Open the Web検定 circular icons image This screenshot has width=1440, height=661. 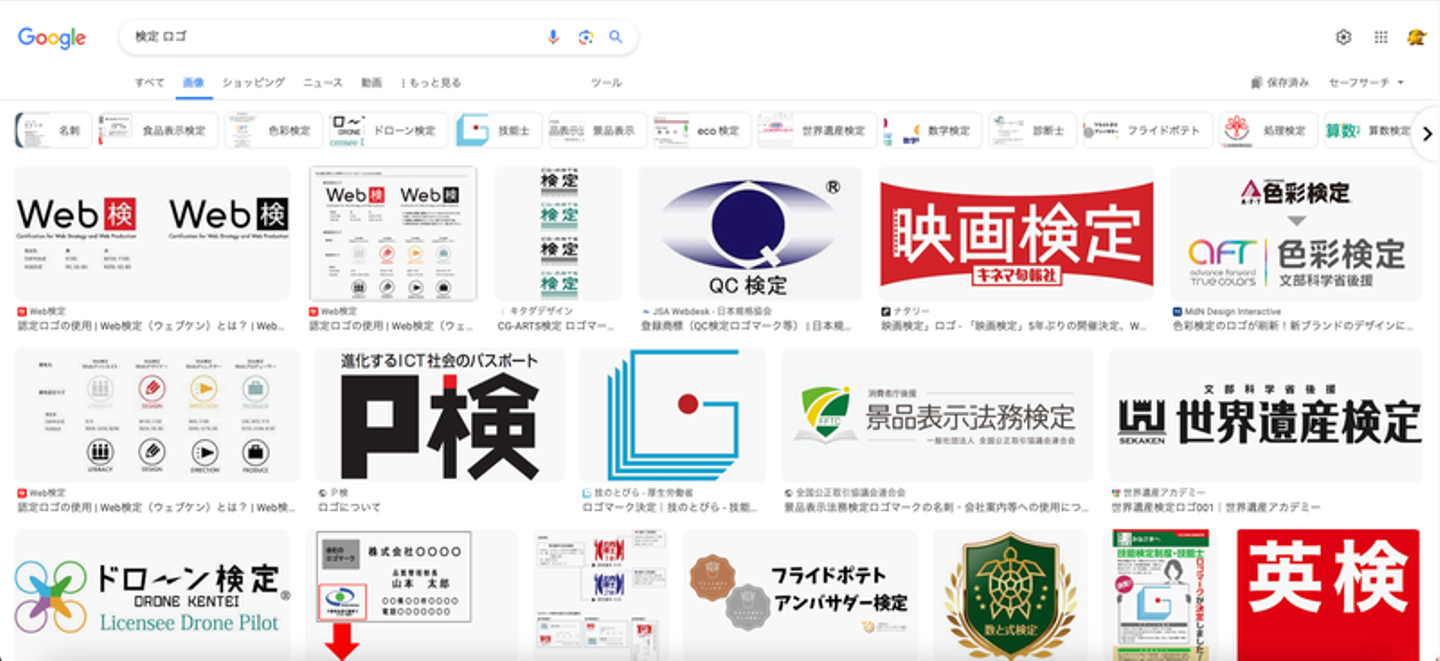(x=157, y=415)
